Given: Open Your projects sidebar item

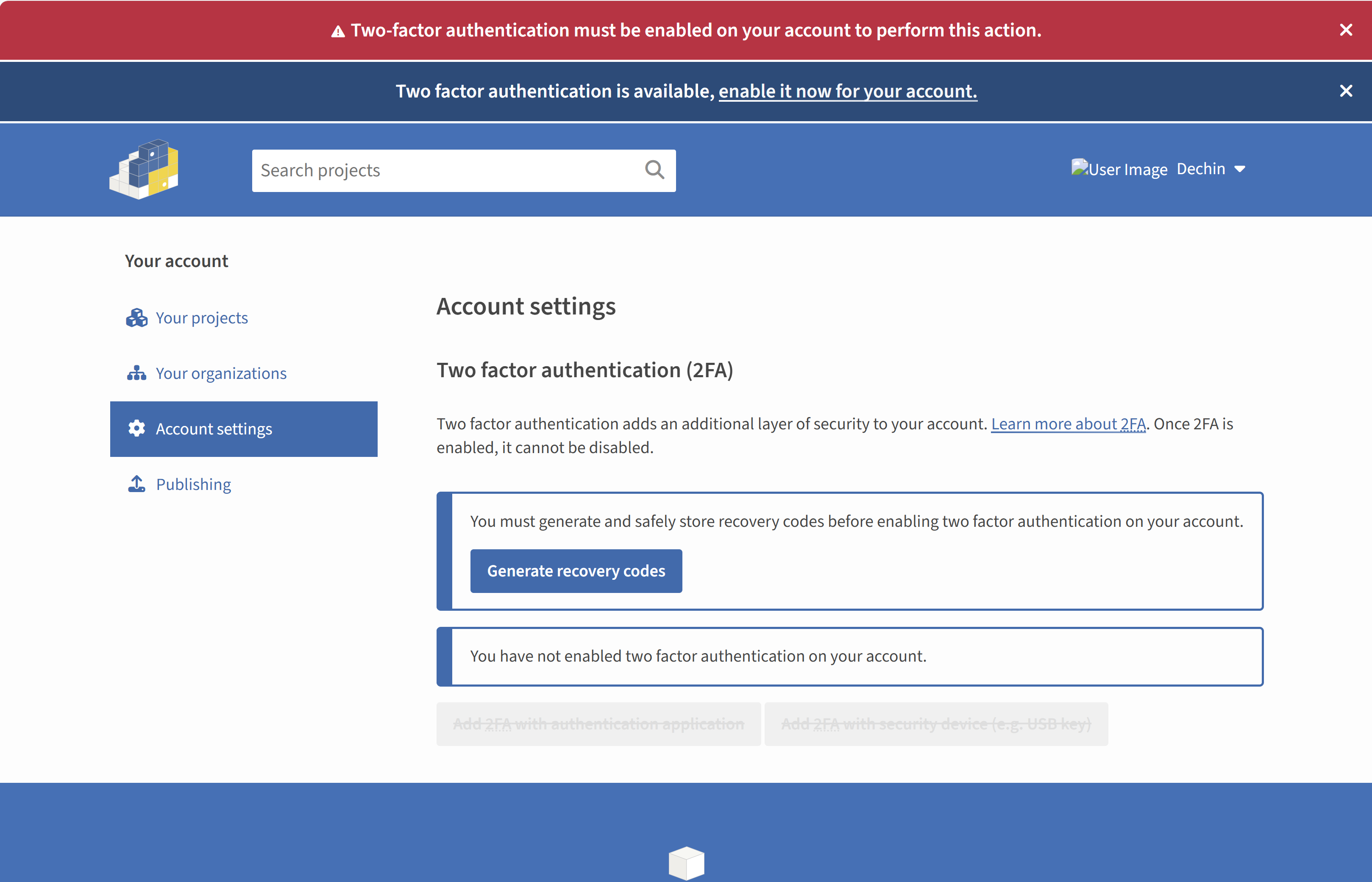Looking at the screenshot, I should click(x=202, y=318).
